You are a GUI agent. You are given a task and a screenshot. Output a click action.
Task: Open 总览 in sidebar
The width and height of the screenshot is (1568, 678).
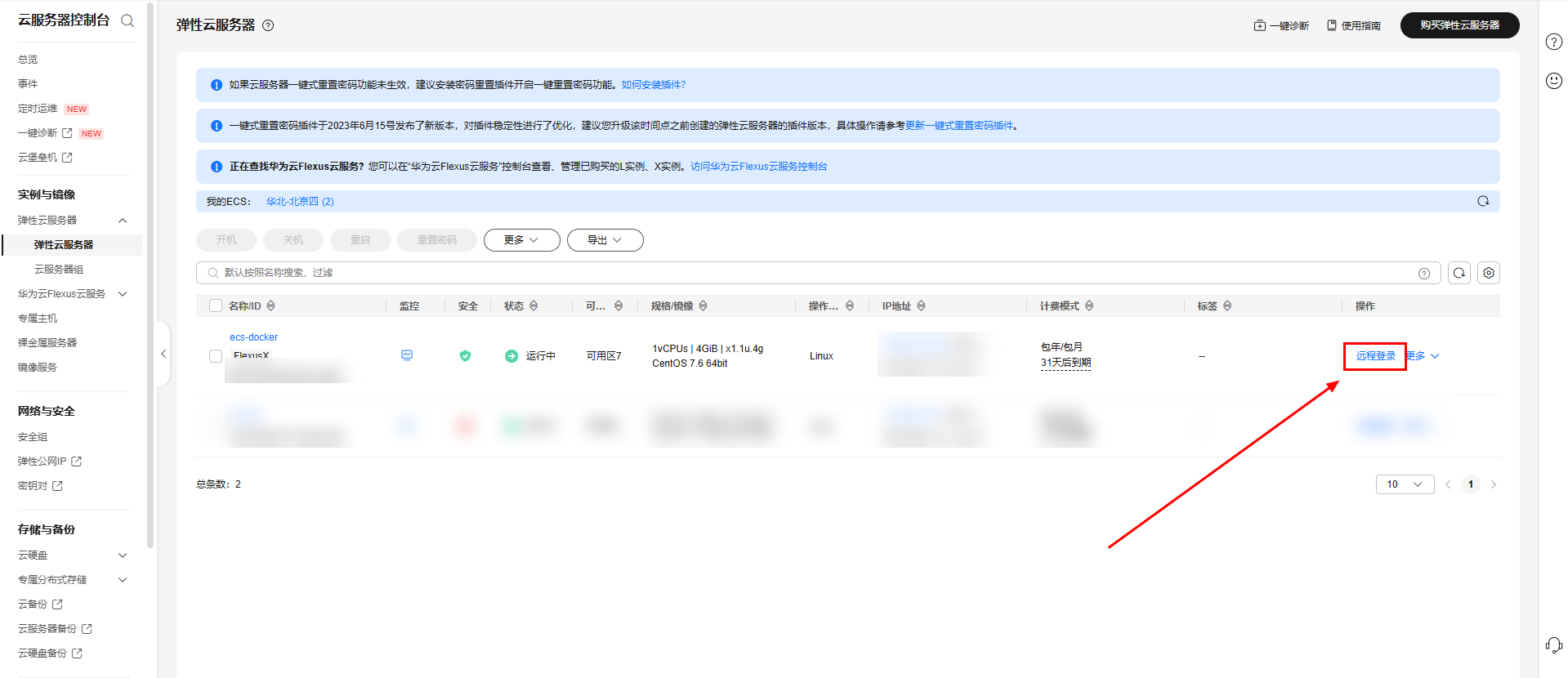pos(28,60)
